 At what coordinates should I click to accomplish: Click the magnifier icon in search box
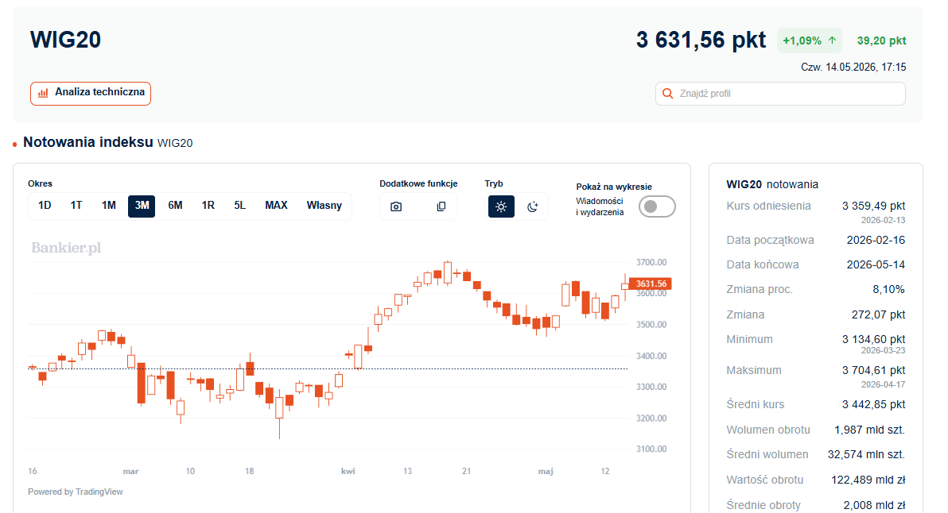667,94
